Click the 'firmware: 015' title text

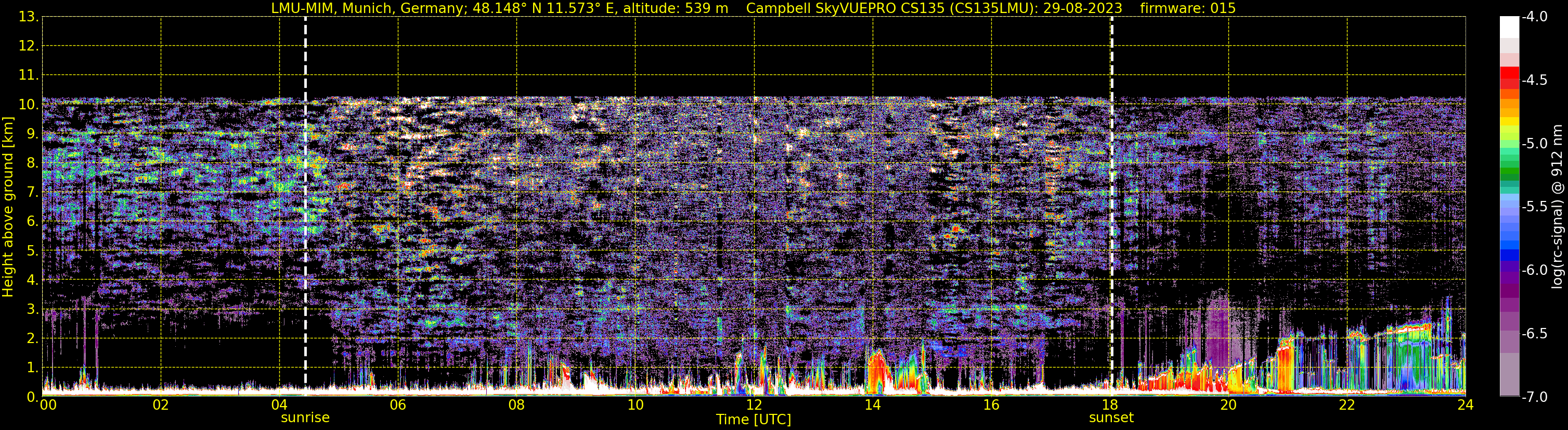1187,8
